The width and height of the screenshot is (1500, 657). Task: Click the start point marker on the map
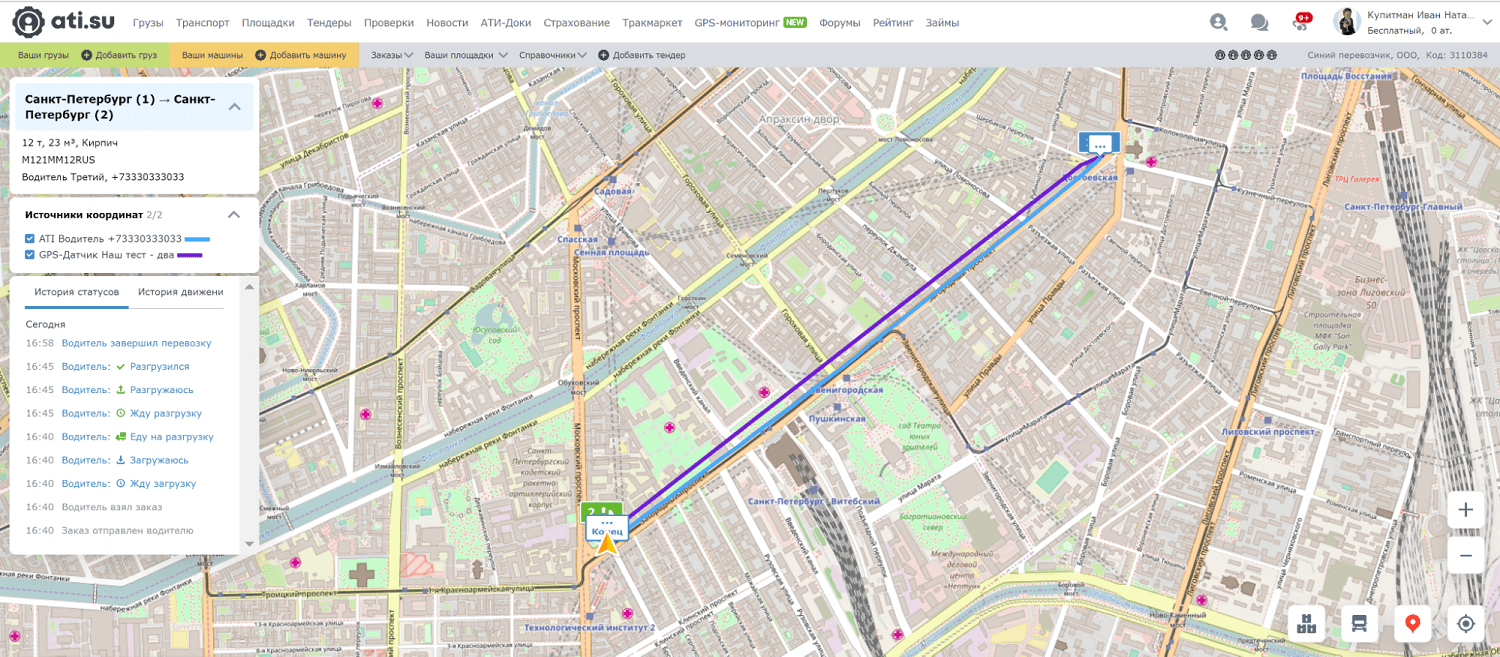point(1100,143)
